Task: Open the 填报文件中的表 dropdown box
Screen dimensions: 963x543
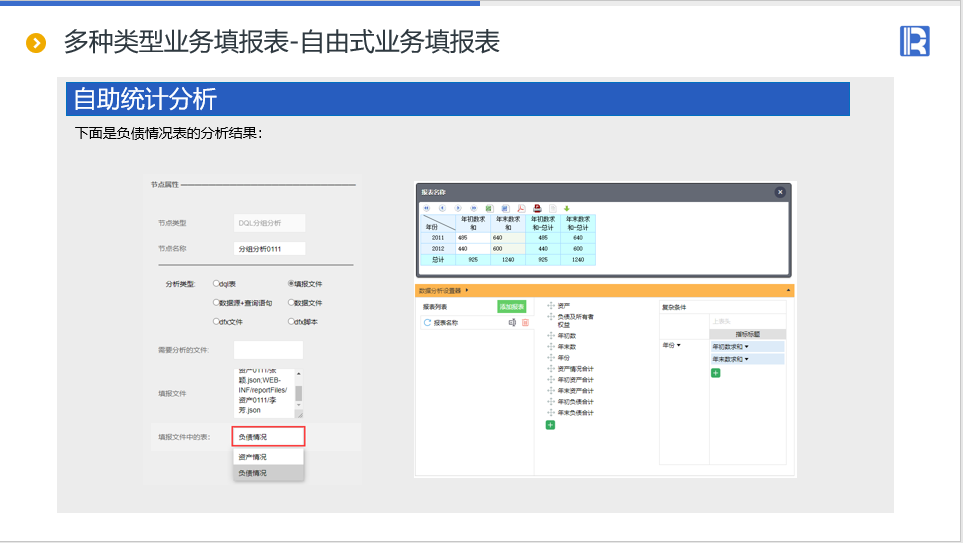Action: click(268, 437)
